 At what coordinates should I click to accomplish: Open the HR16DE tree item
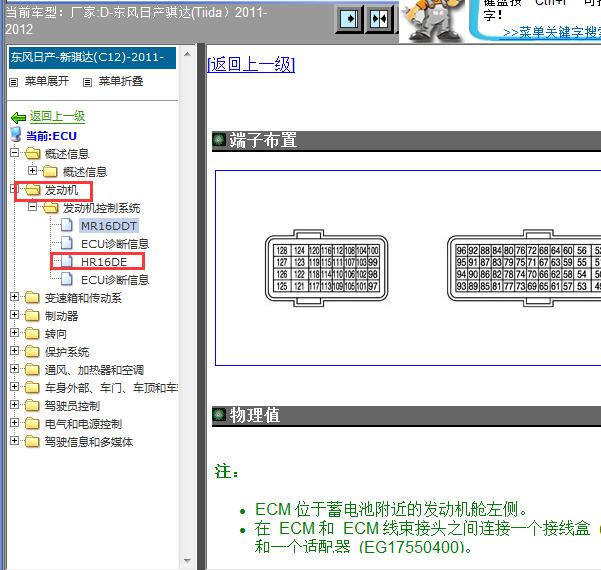(104, 262)
